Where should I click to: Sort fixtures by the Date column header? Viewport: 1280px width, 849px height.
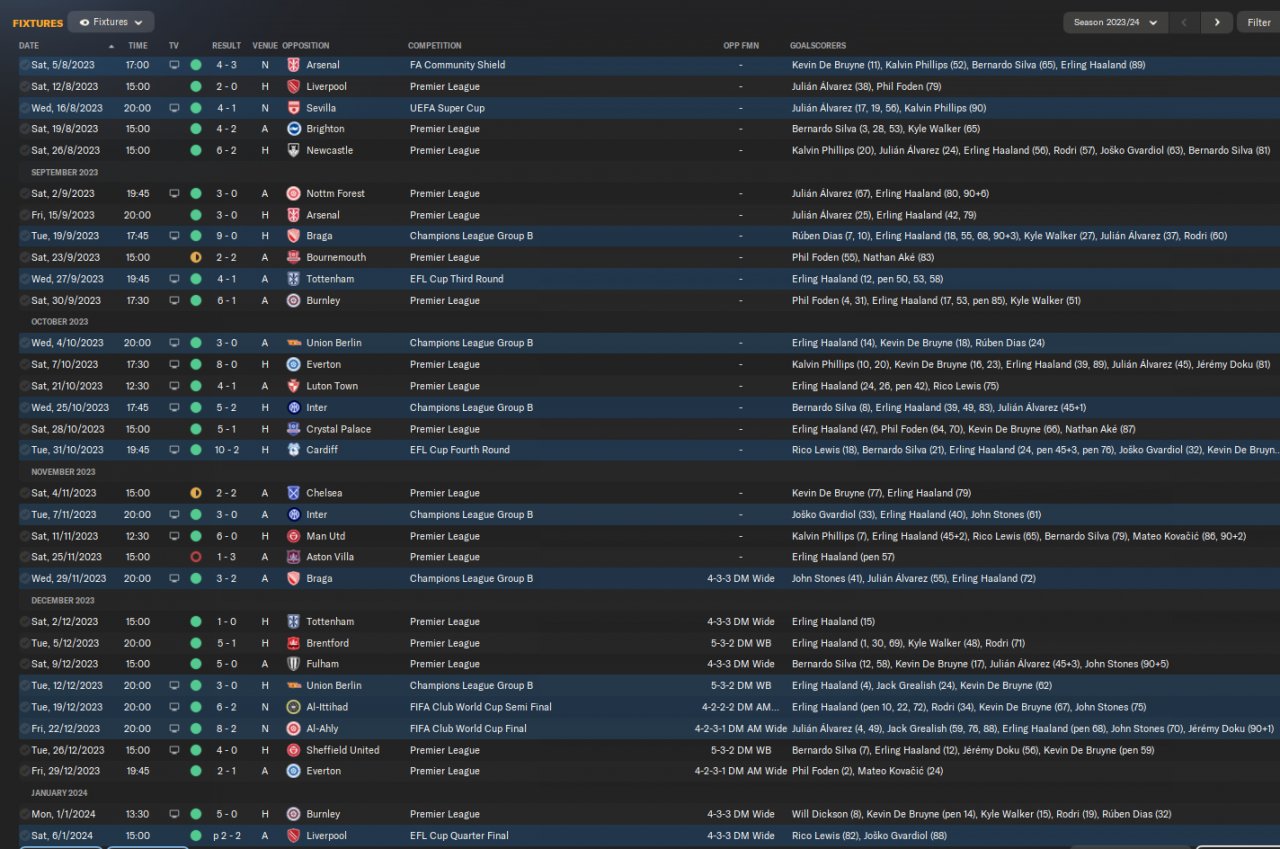pos(29,46)
